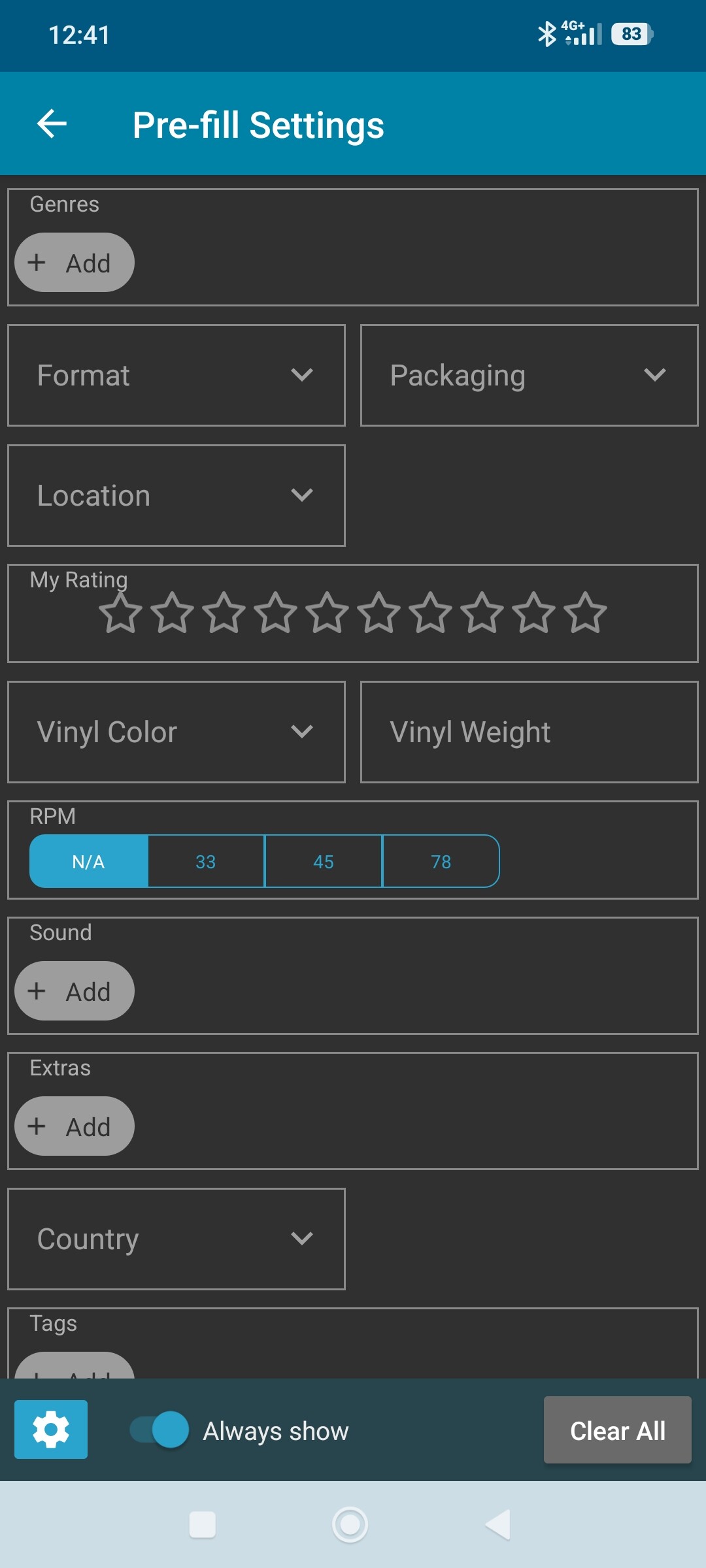The height and width of the screenshot is (1568, 706).
Task: Tap the recent apps square button
Action: (203, 1524)
